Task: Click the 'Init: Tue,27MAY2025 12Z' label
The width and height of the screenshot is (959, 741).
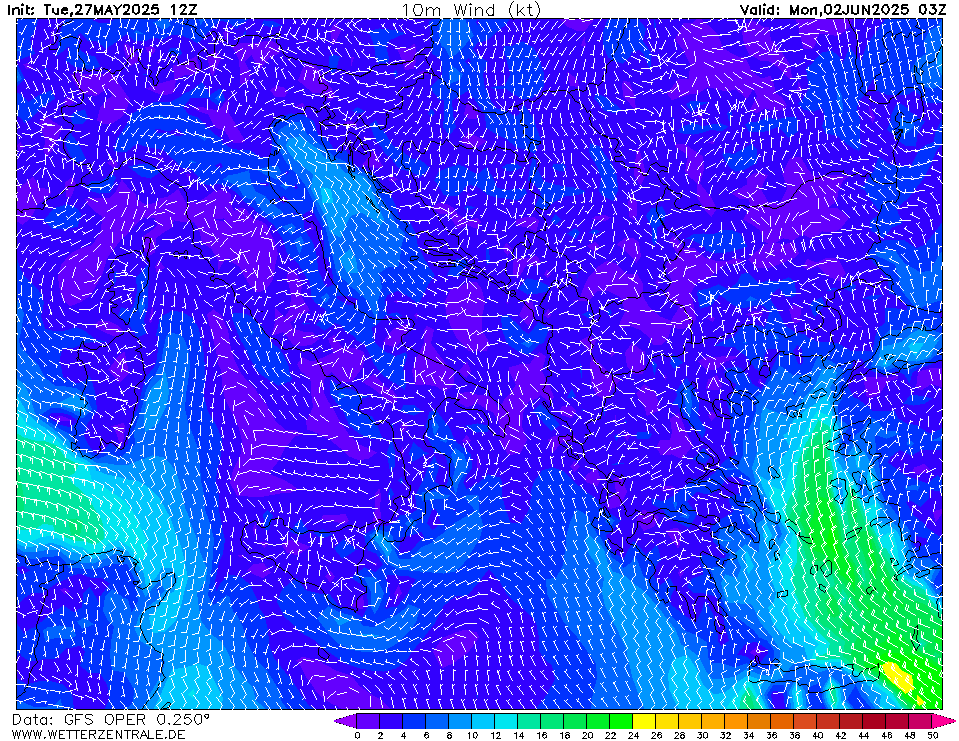Action: tap(102, 10)
